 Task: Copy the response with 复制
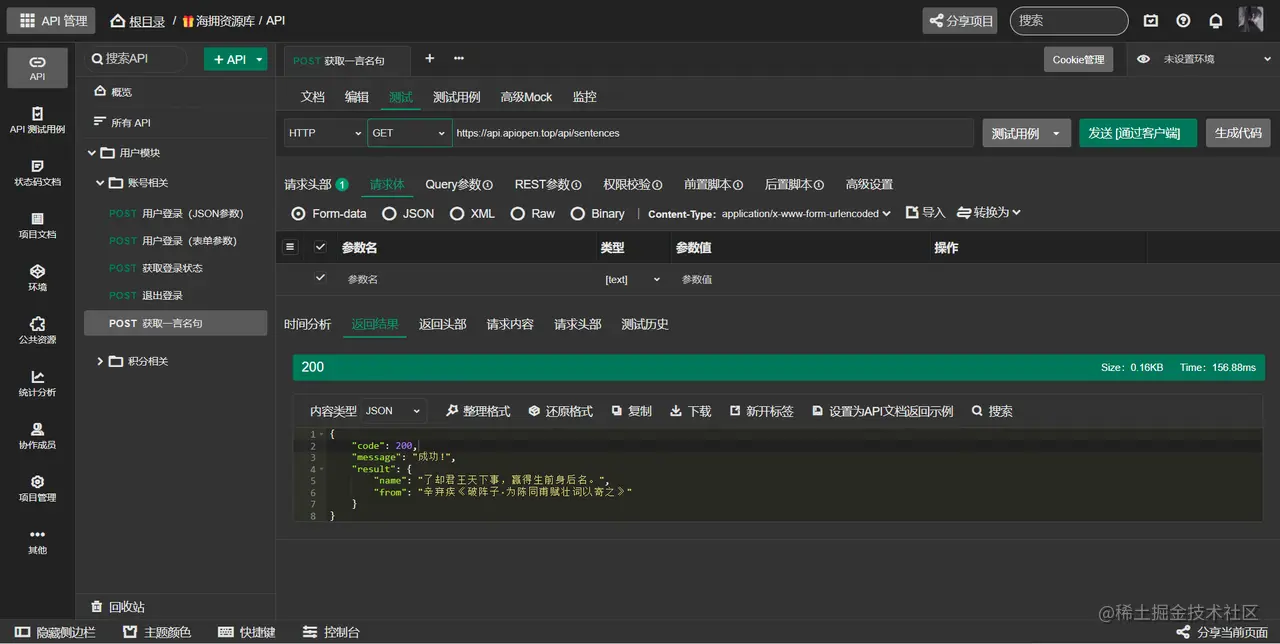pyautogui.click(x=631, y=411)
